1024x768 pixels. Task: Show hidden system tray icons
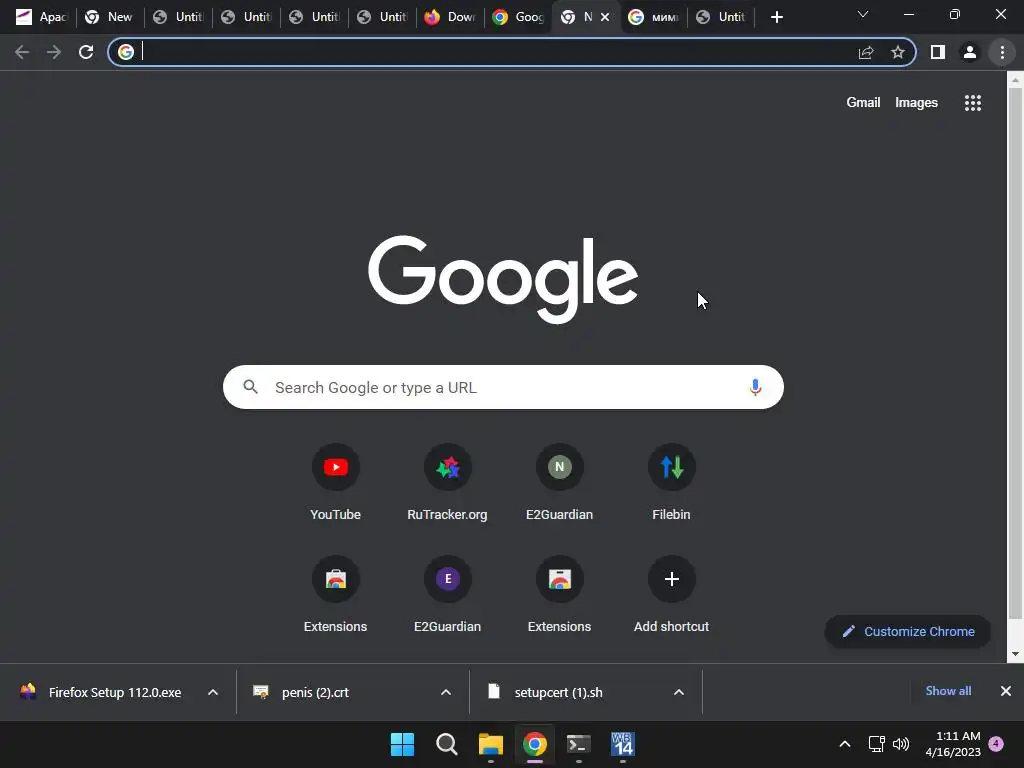click(844, 744)
